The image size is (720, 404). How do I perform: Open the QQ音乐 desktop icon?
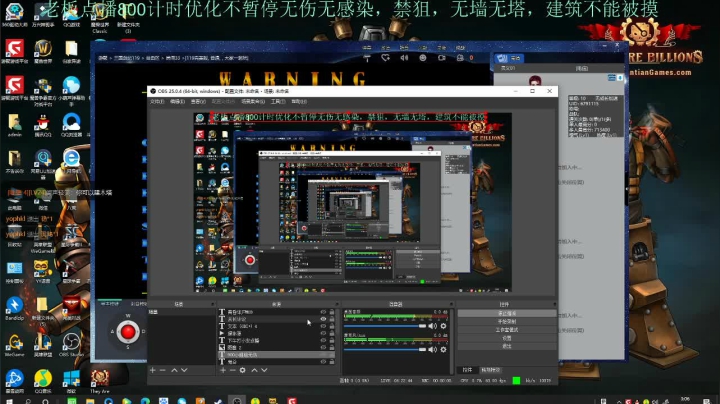43,382
